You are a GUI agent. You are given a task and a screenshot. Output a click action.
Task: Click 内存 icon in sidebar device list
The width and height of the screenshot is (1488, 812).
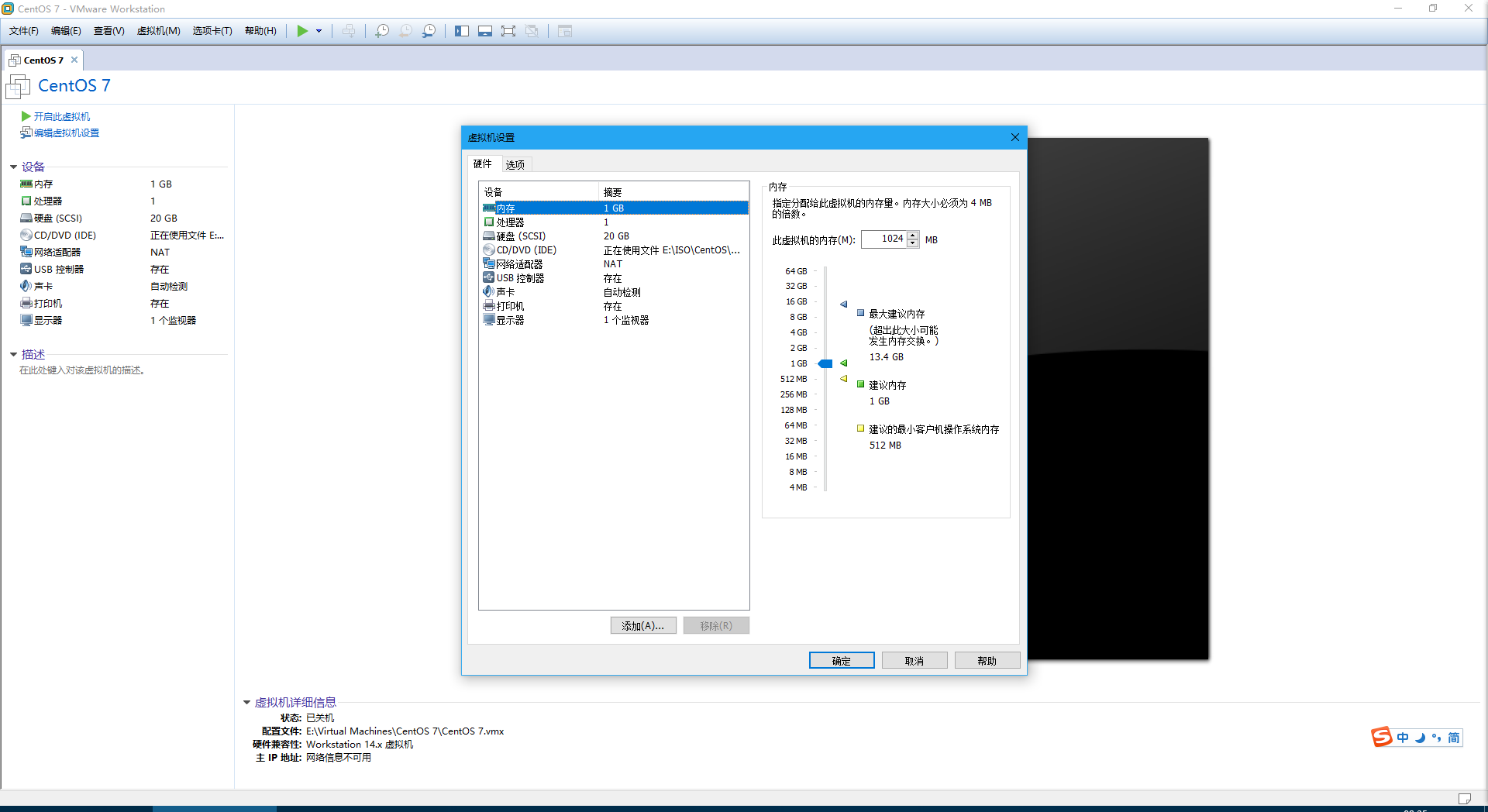[x=26, y=184]
